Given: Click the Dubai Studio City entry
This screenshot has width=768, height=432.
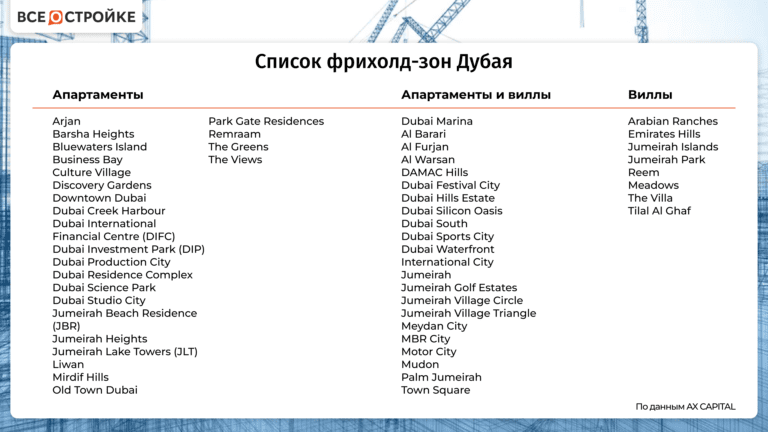Looking at the screenshot, I should tap(99, 300).
